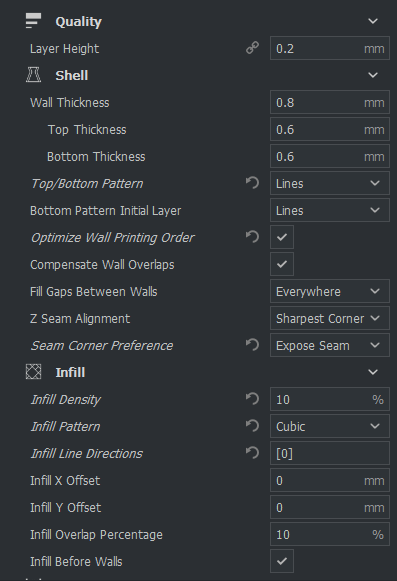This screenshot has height=581, width=397.
Task: Reset Seam Corner Preference value
Action: [252, 345]
